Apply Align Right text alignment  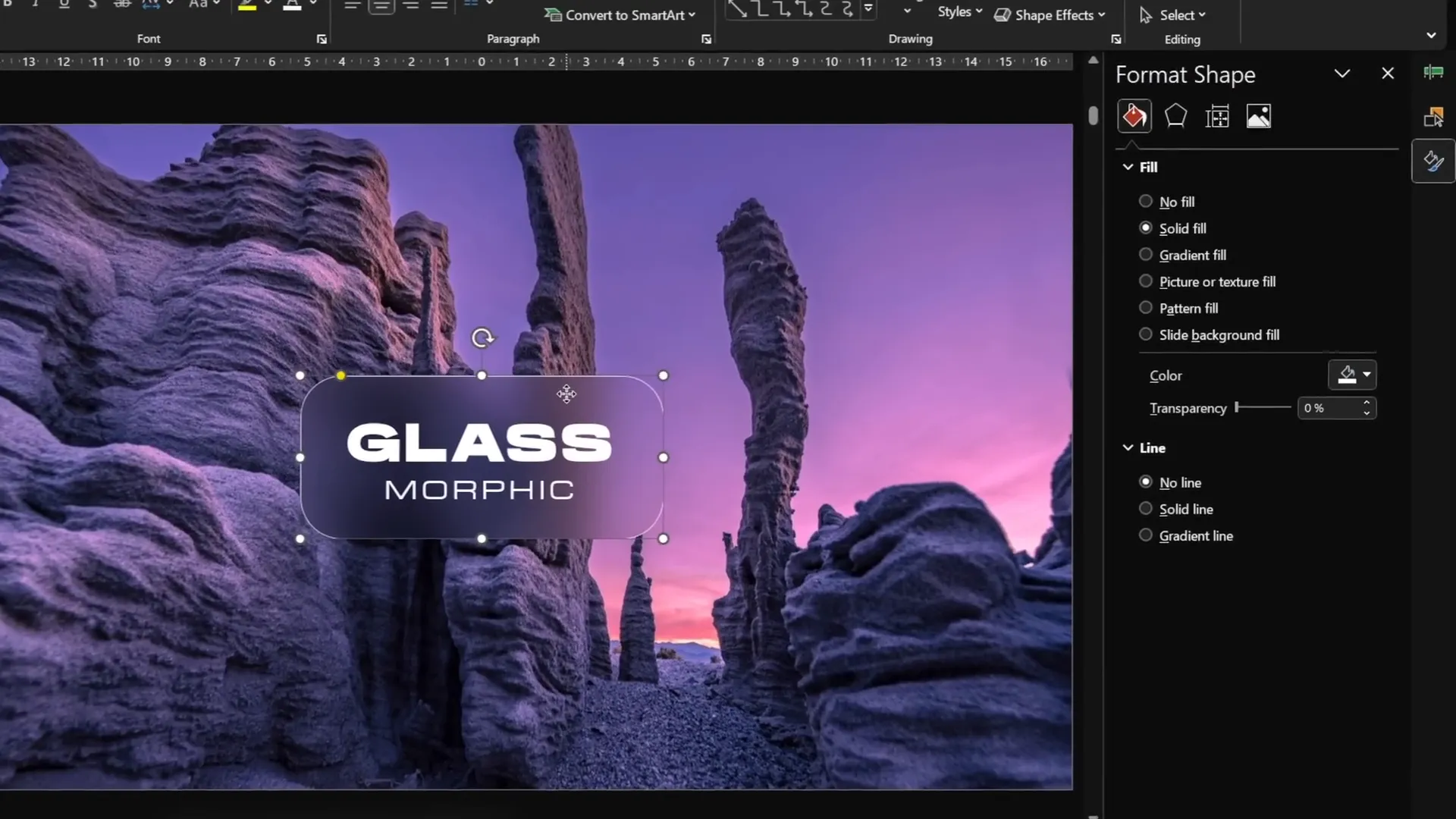pos(410,5)
